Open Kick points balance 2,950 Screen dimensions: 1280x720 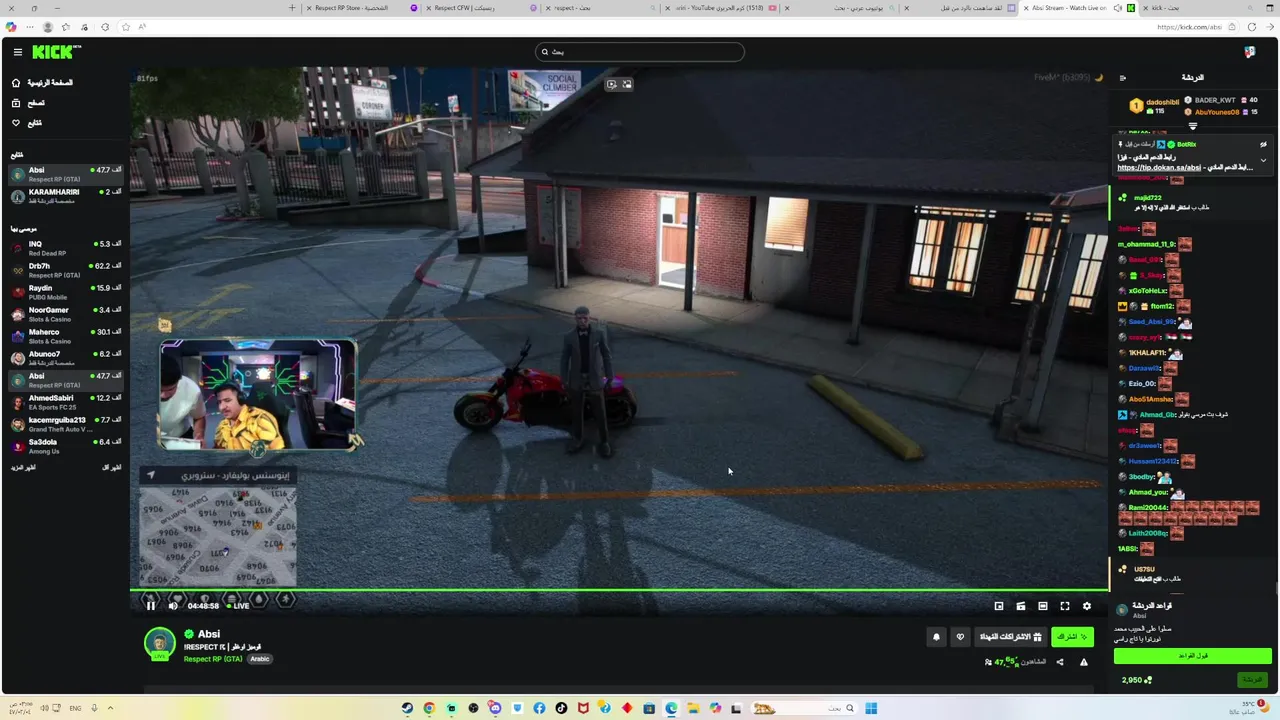point(1136,680)
